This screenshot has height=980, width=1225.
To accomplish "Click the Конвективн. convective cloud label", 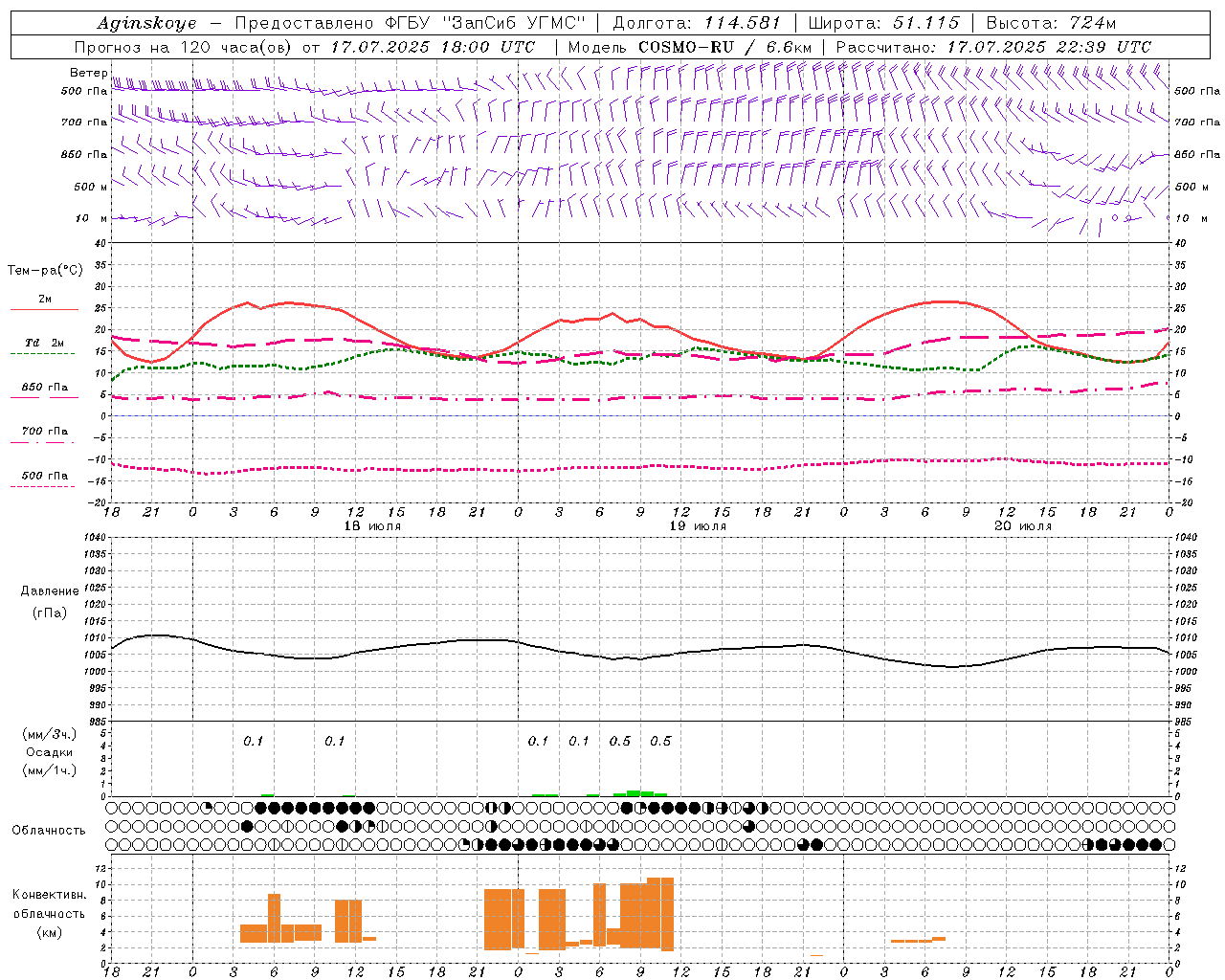I will click(x=50, y=895).
